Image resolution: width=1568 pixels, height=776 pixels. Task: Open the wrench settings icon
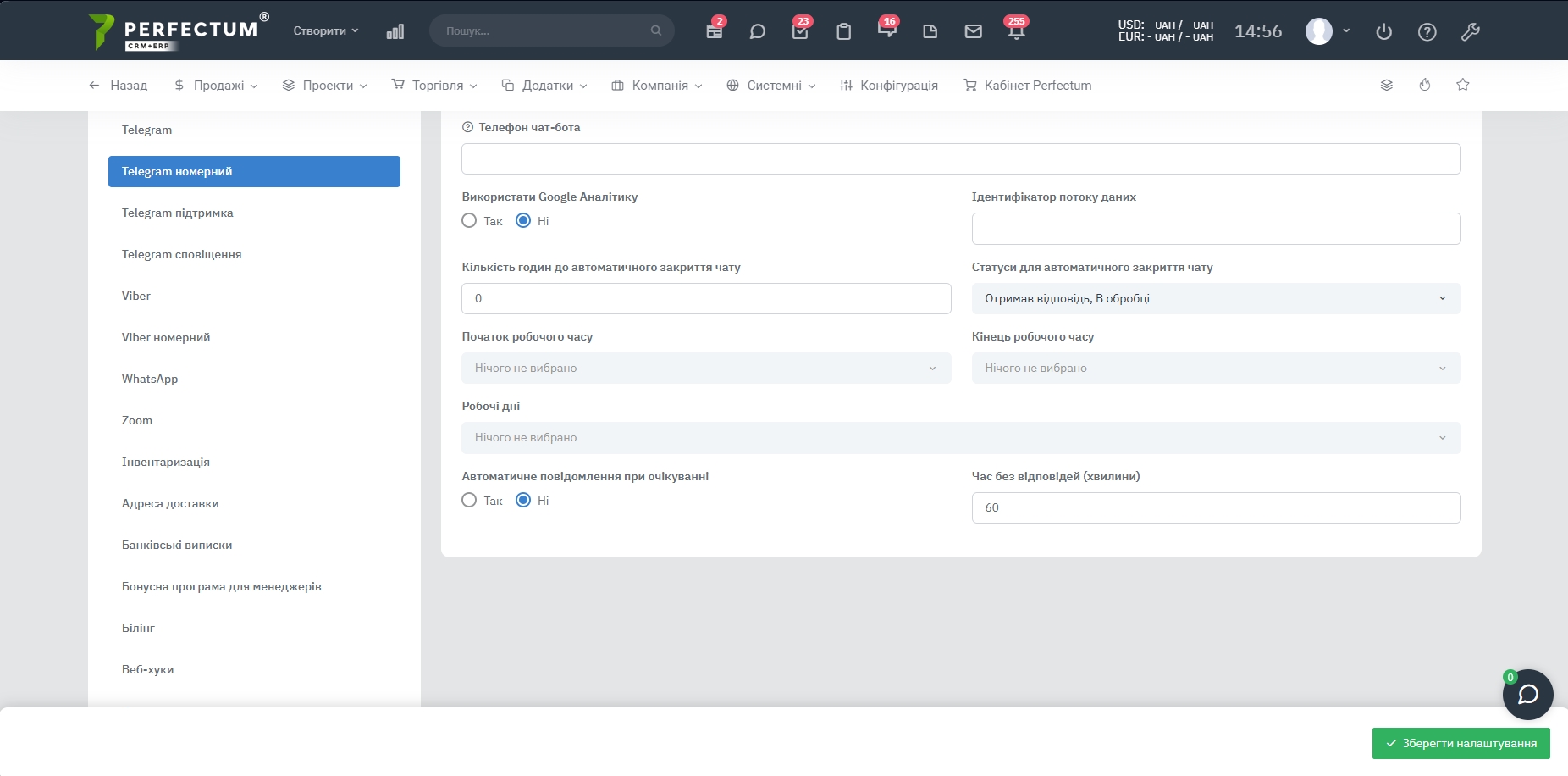tap(1470, 31)
